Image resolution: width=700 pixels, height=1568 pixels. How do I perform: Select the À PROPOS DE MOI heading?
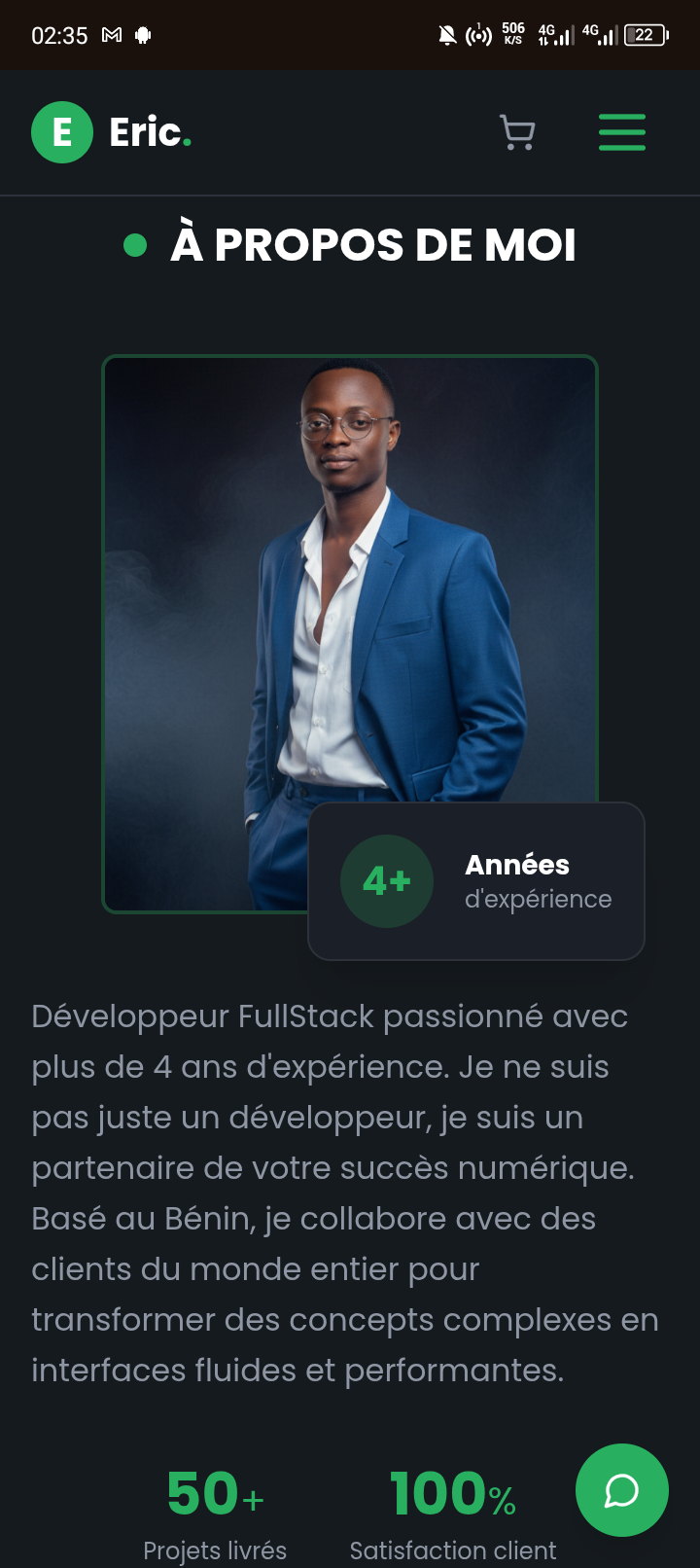pos(373,245)
